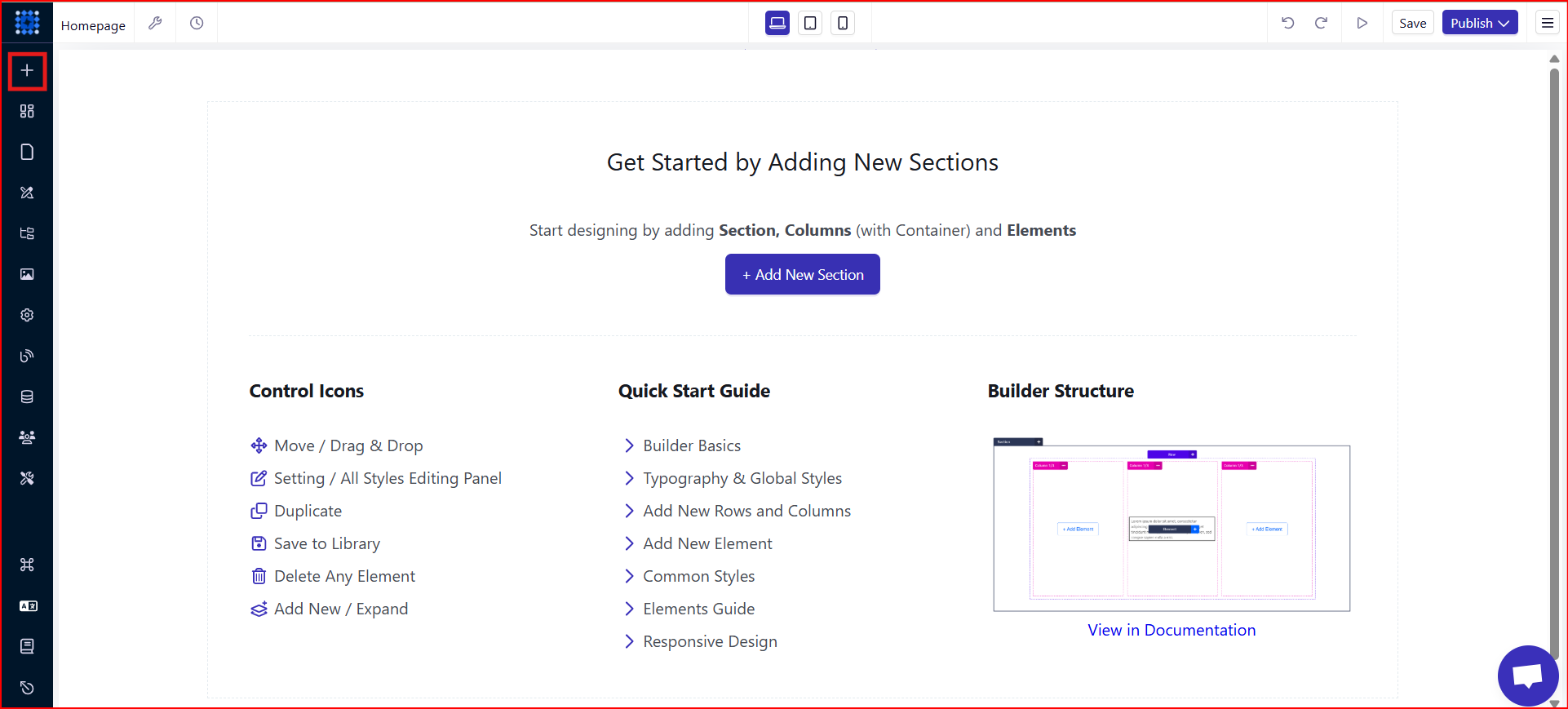This screenshot has width=1568, height=709.
Task: Open the layout blocks grid icon
Action: click(x=27, y=111)
